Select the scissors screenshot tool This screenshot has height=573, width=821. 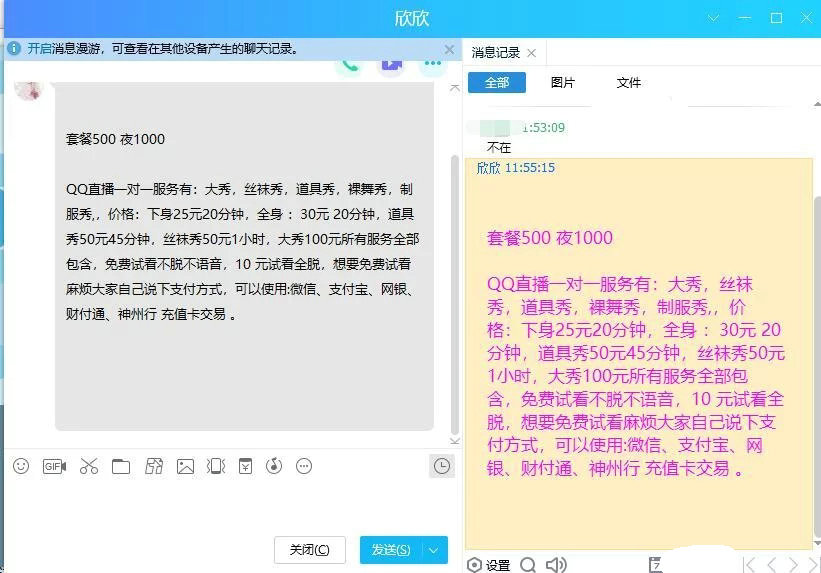(88, 466)
